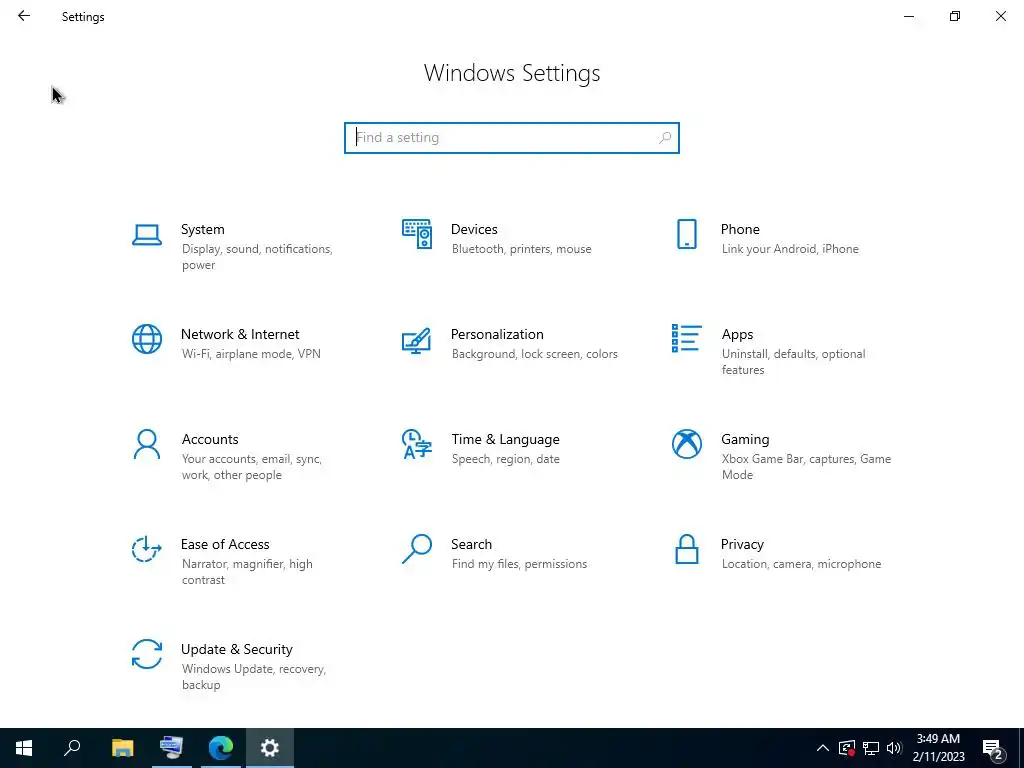Viewport: 1024px width, 768px height.
Task: Click the Accounts heading
Action: point(210,440)
